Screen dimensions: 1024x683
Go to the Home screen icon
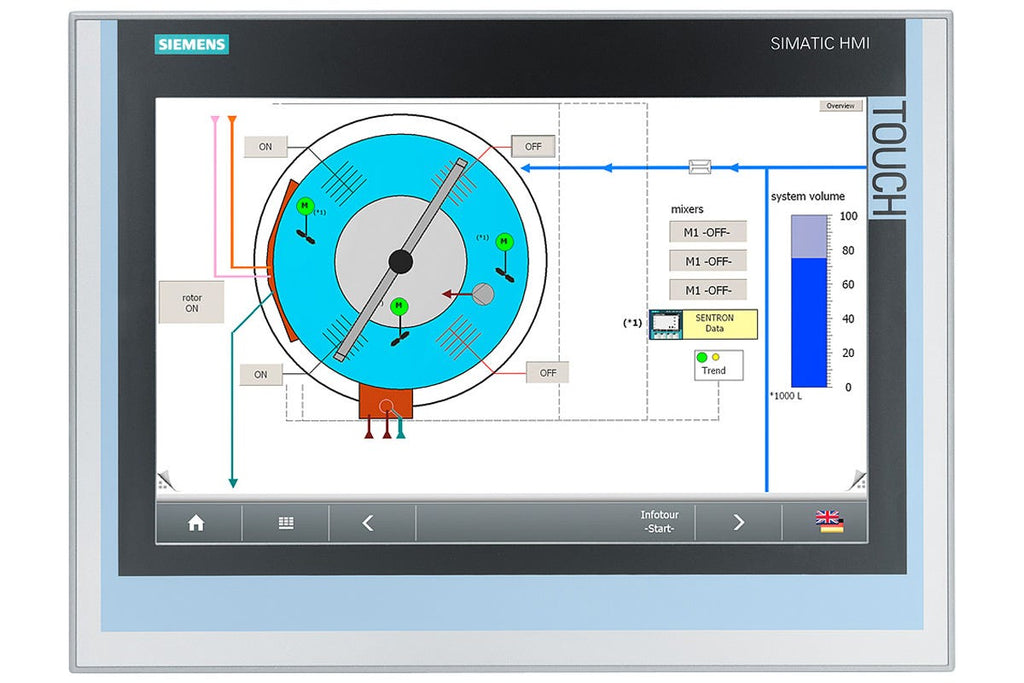(196, 523)
